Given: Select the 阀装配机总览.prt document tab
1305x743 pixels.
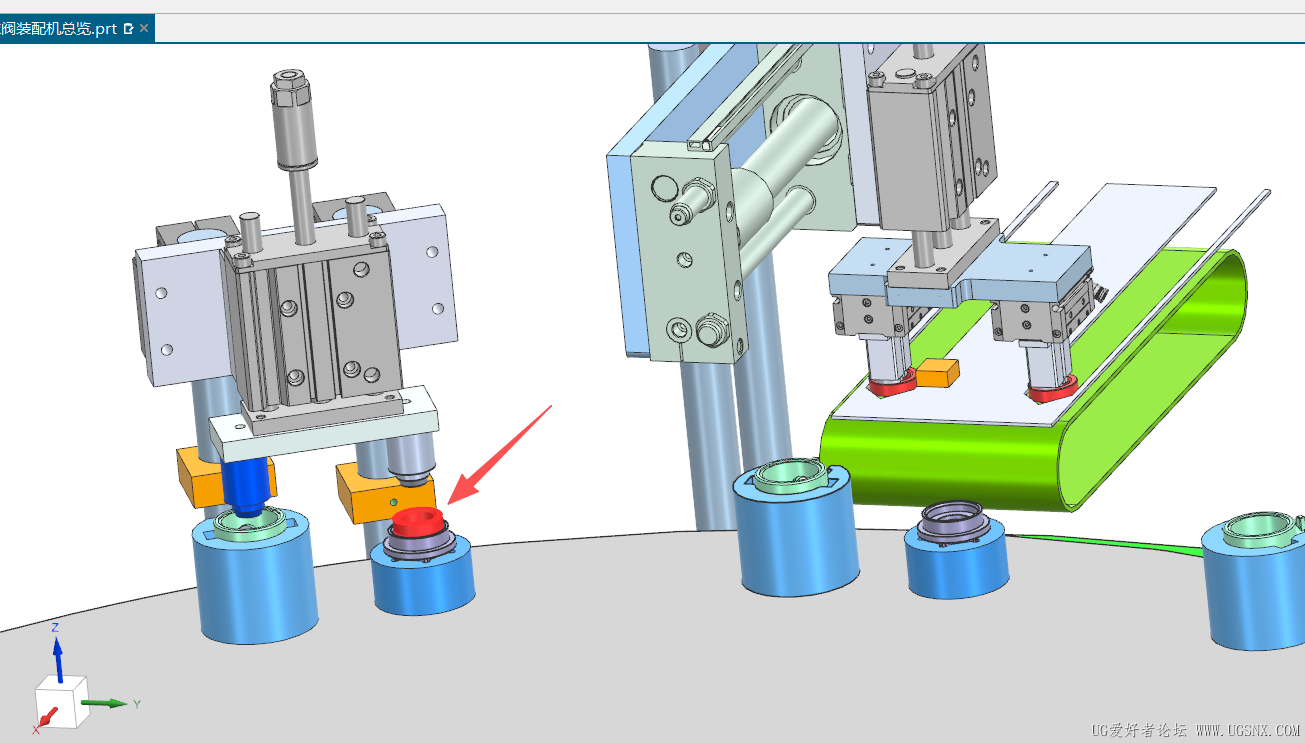Looking at the screenshot, I should click(x=76, y=29).
